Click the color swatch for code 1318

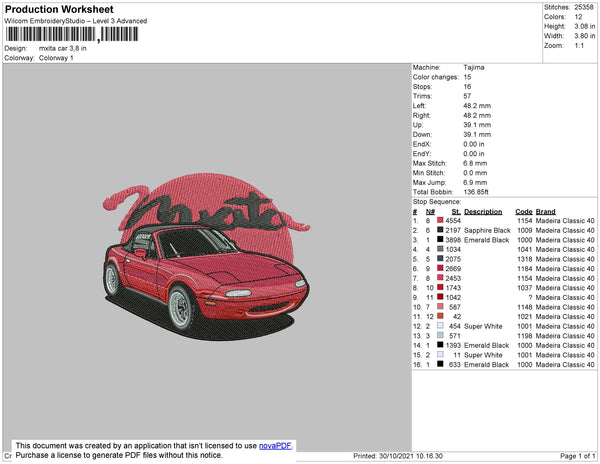(441, 259)
